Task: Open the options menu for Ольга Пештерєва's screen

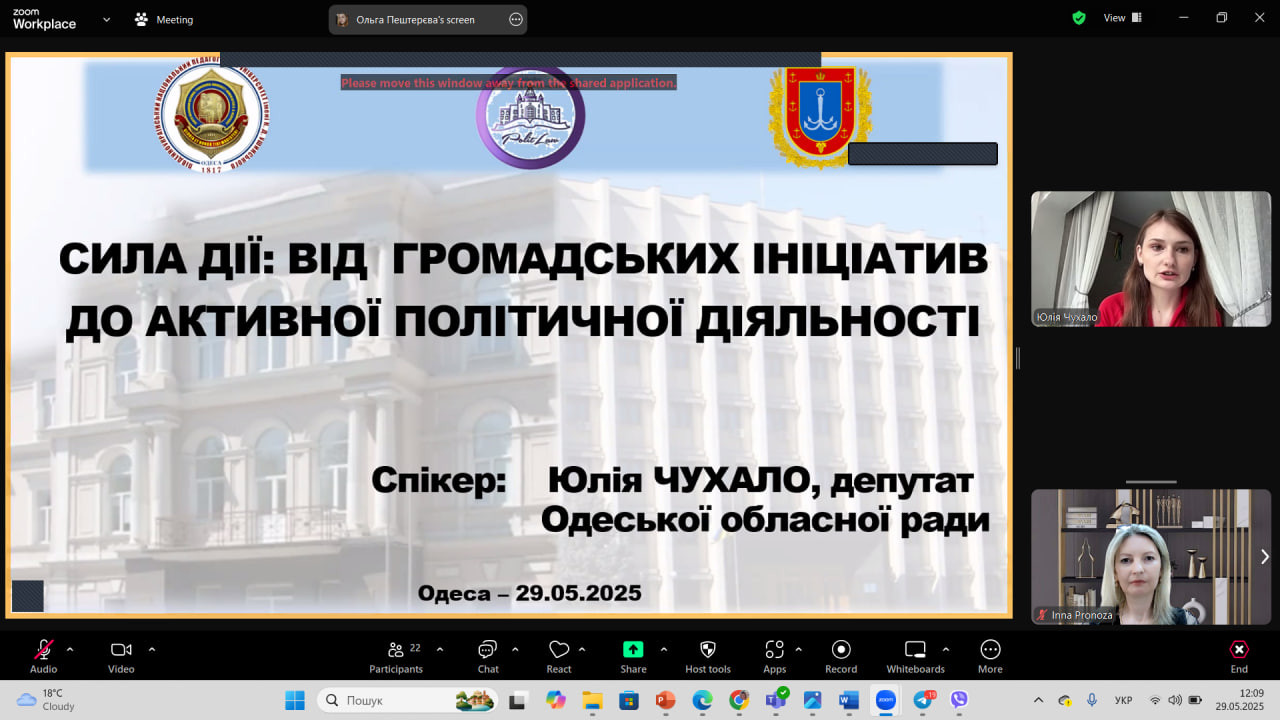Action: click(516, 19)
